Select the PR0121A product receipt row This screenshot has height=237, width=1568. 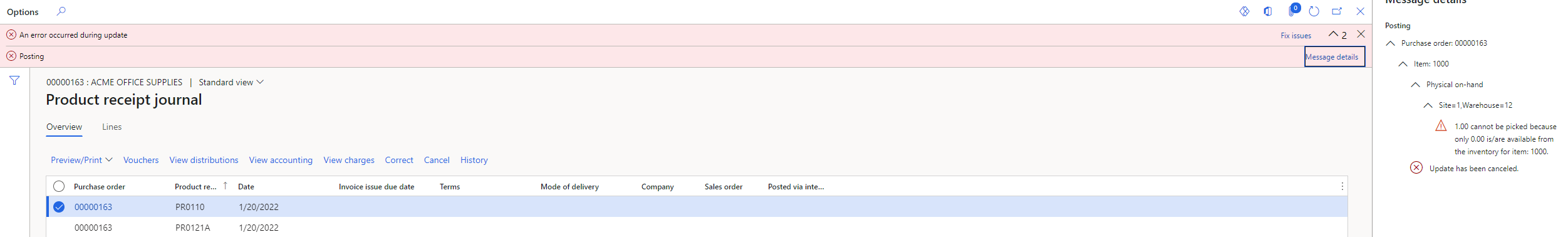pos(697,228)
